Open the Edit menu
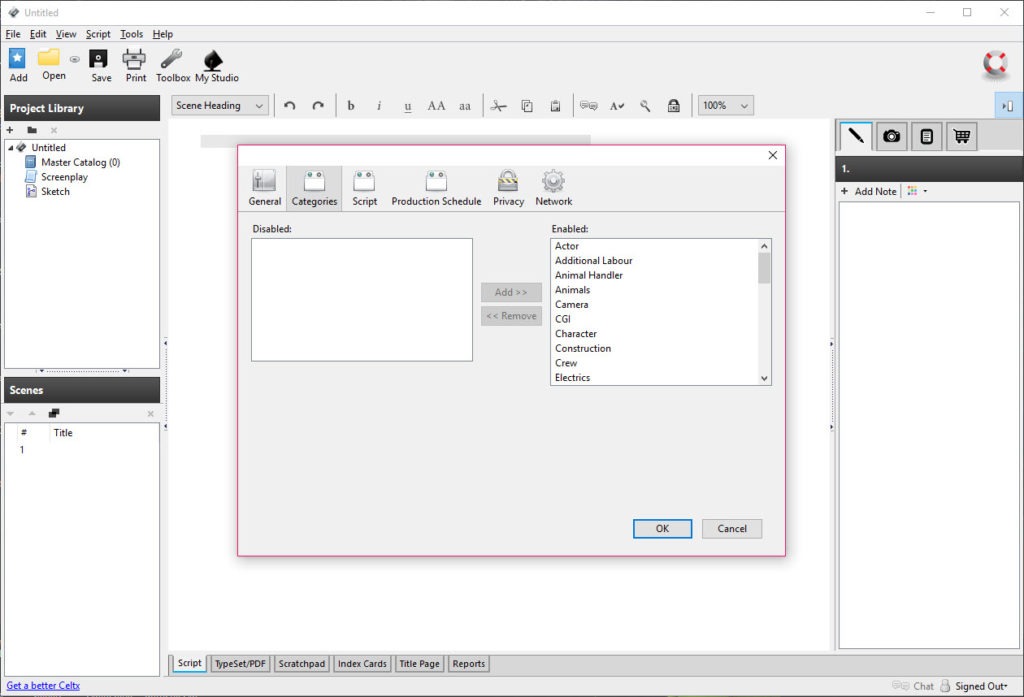This screenshot has height=697, width=1024. (38, 34)
